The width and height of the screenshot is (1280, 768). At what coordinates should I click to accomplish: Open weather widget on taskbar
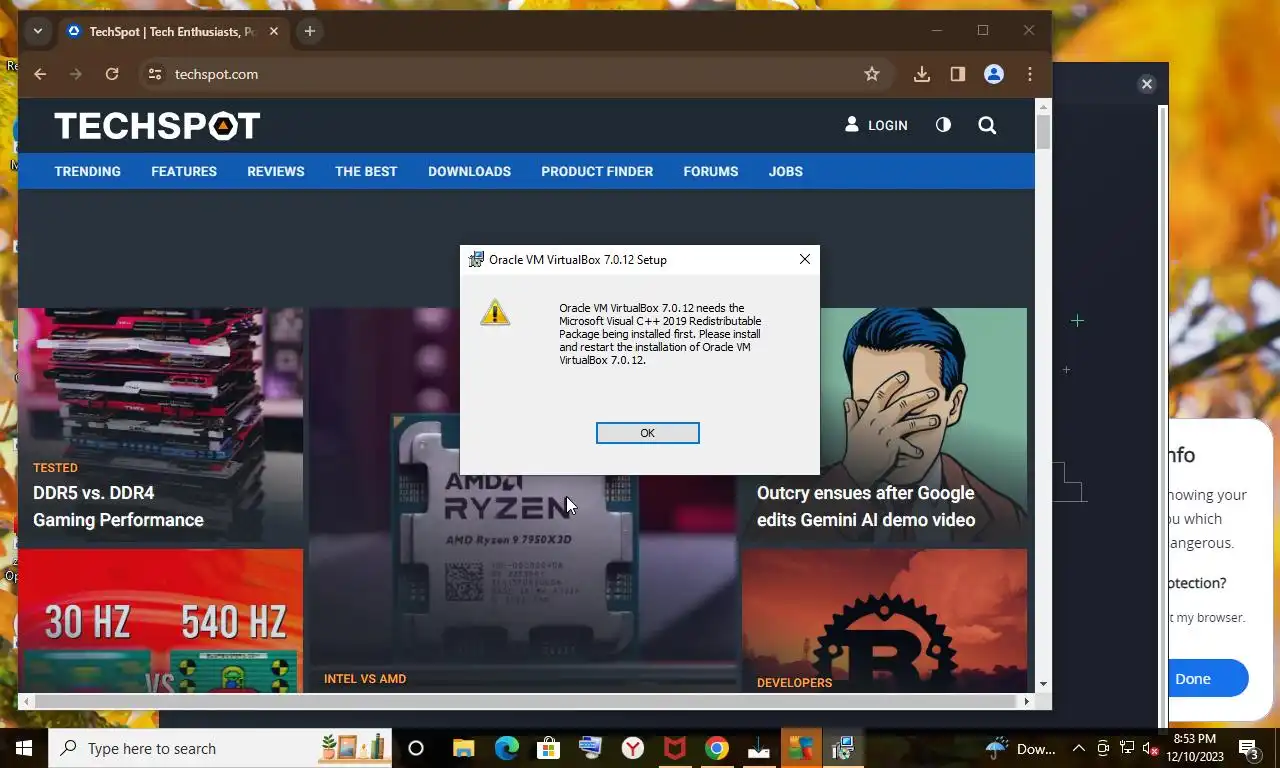click(x=1021, y=748)
